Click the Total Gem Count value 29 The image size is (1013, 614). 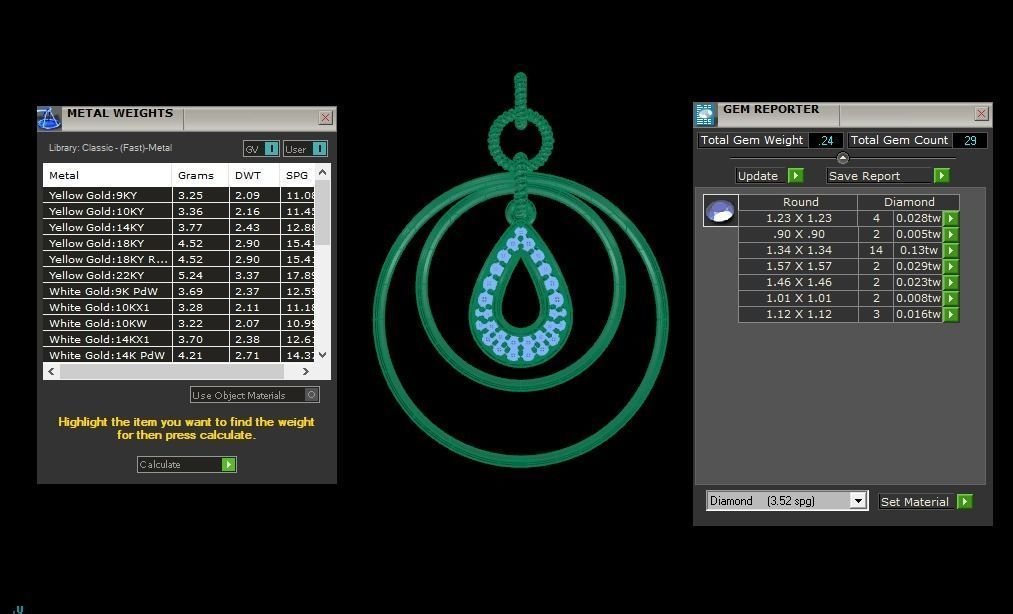pos(970,140)
